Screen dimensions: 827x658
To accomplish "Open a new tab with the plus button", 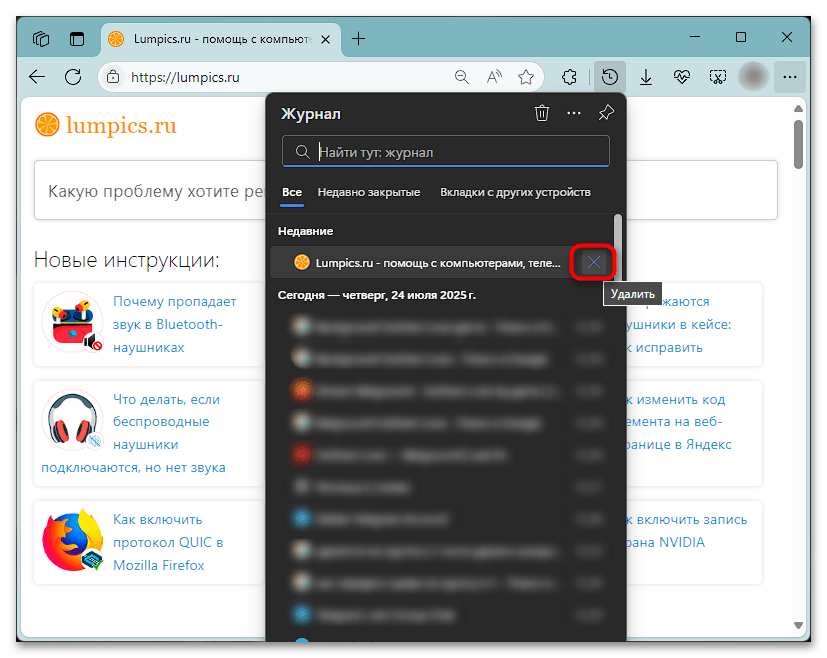I will point(359,39).
